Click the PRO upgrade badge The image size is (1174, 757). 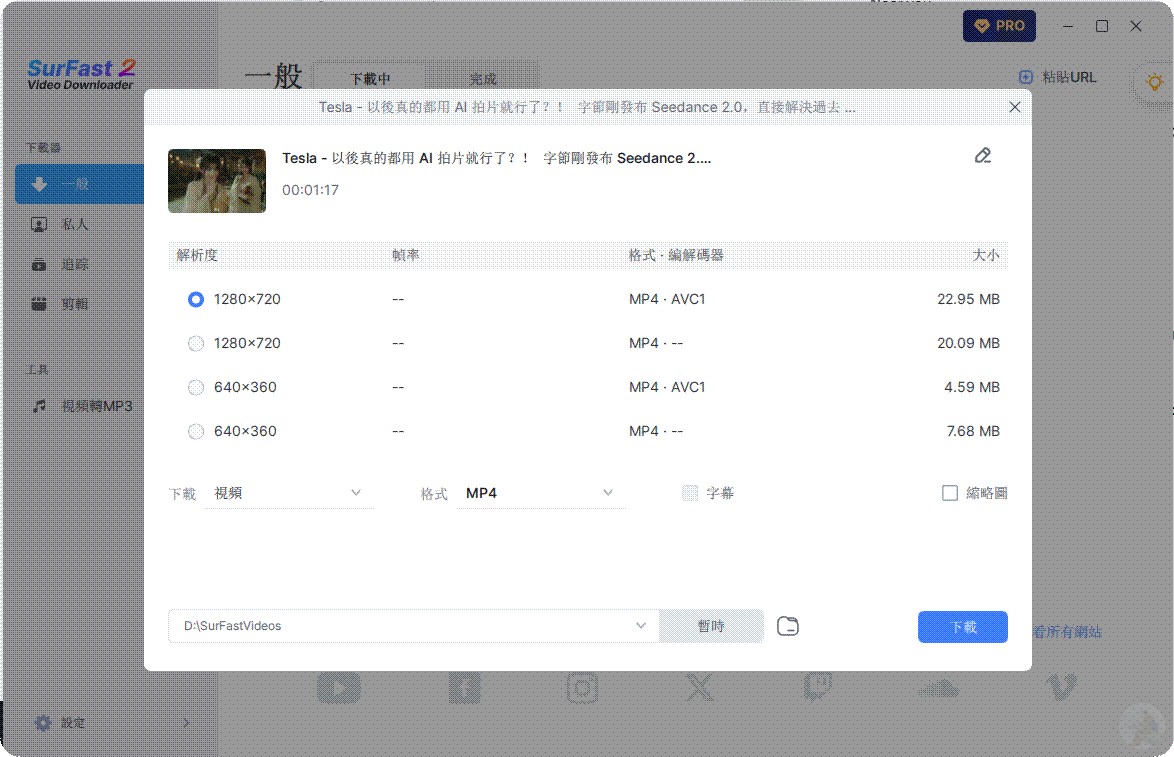point(1000,26)
